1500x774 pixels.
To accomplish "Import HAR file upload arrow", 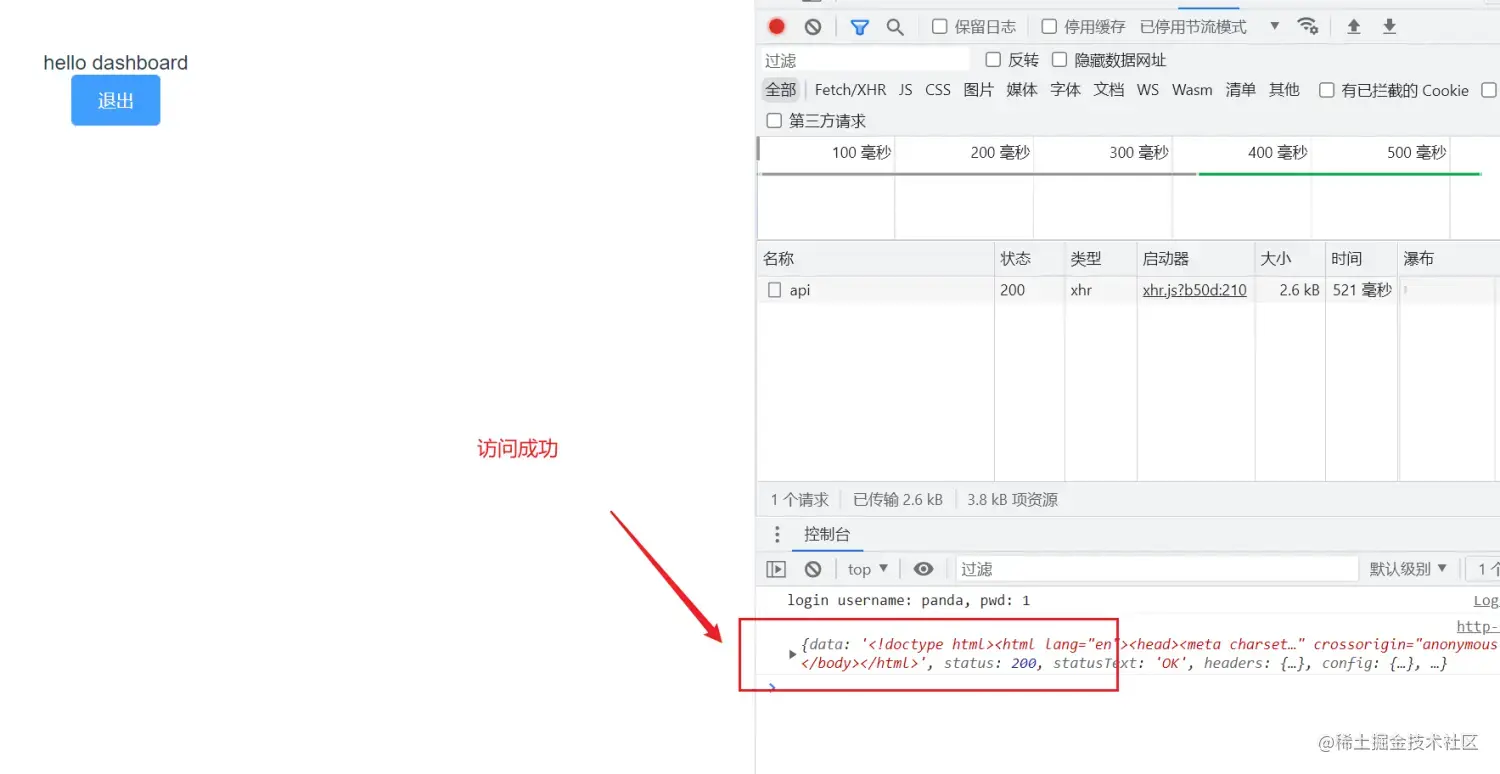I will [1353, 27].
